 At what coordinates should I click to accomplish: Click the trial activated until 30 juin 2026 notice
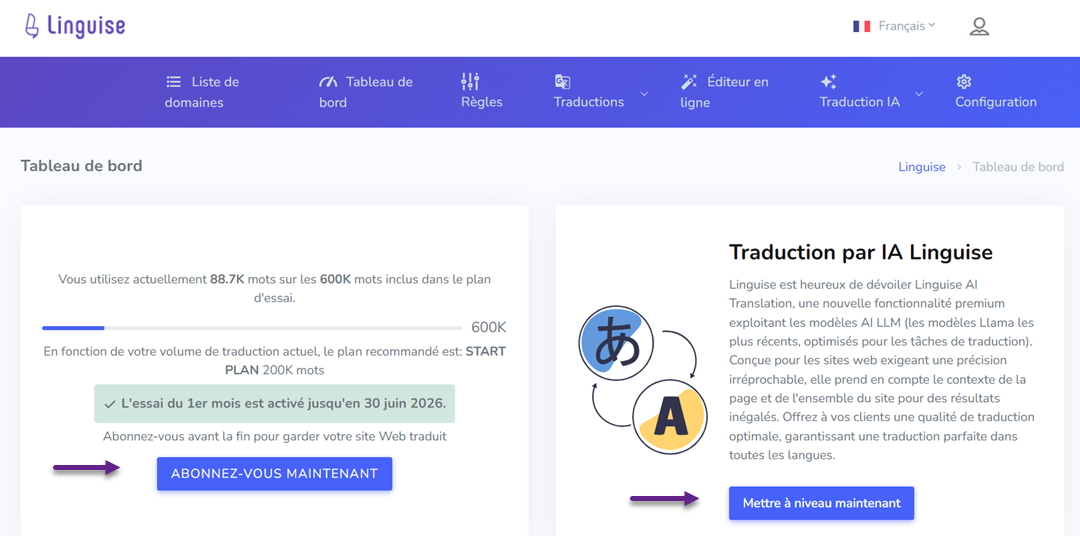(x=275, y=404)
